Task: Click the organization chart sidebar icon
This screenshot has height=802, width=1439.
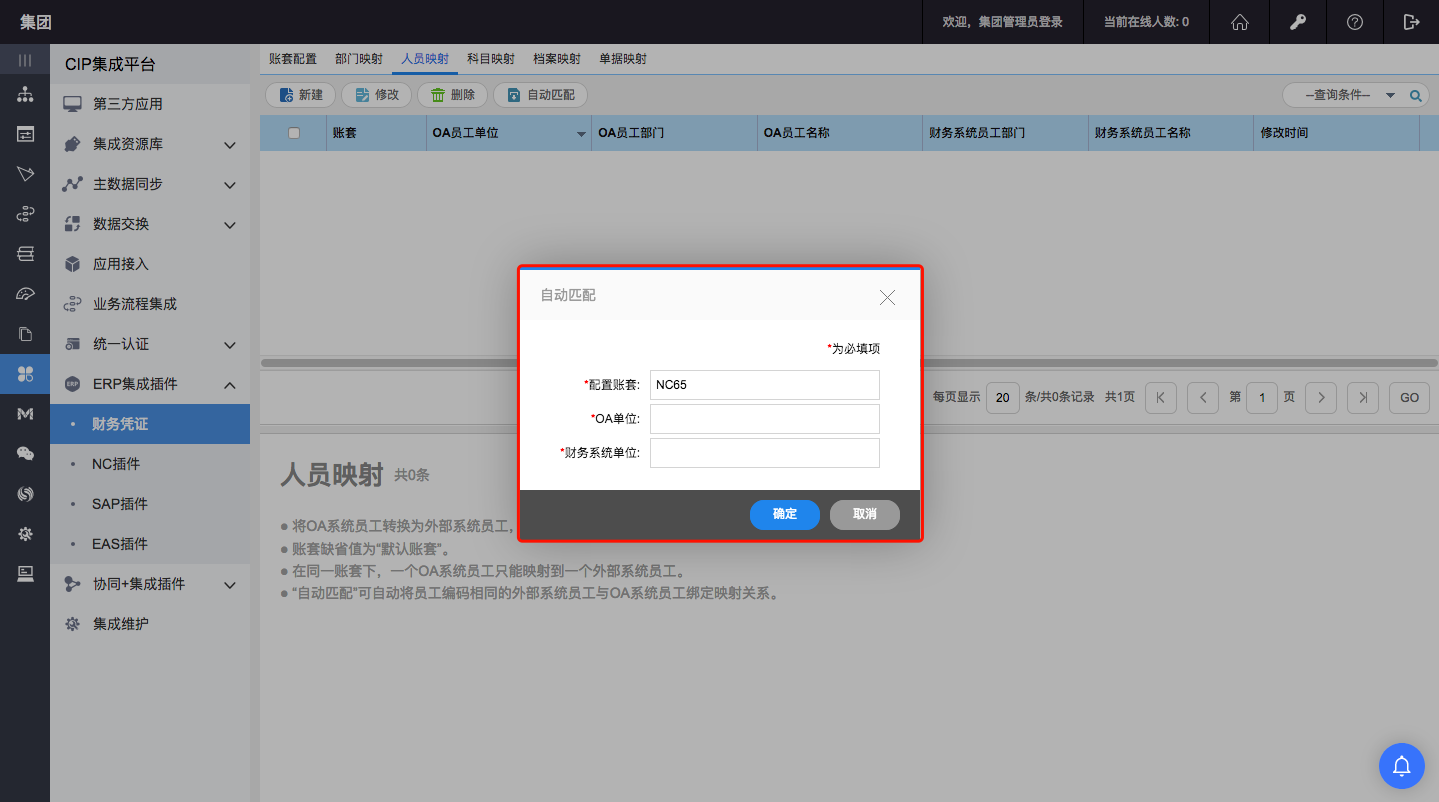Action: [x=25, y=95]
